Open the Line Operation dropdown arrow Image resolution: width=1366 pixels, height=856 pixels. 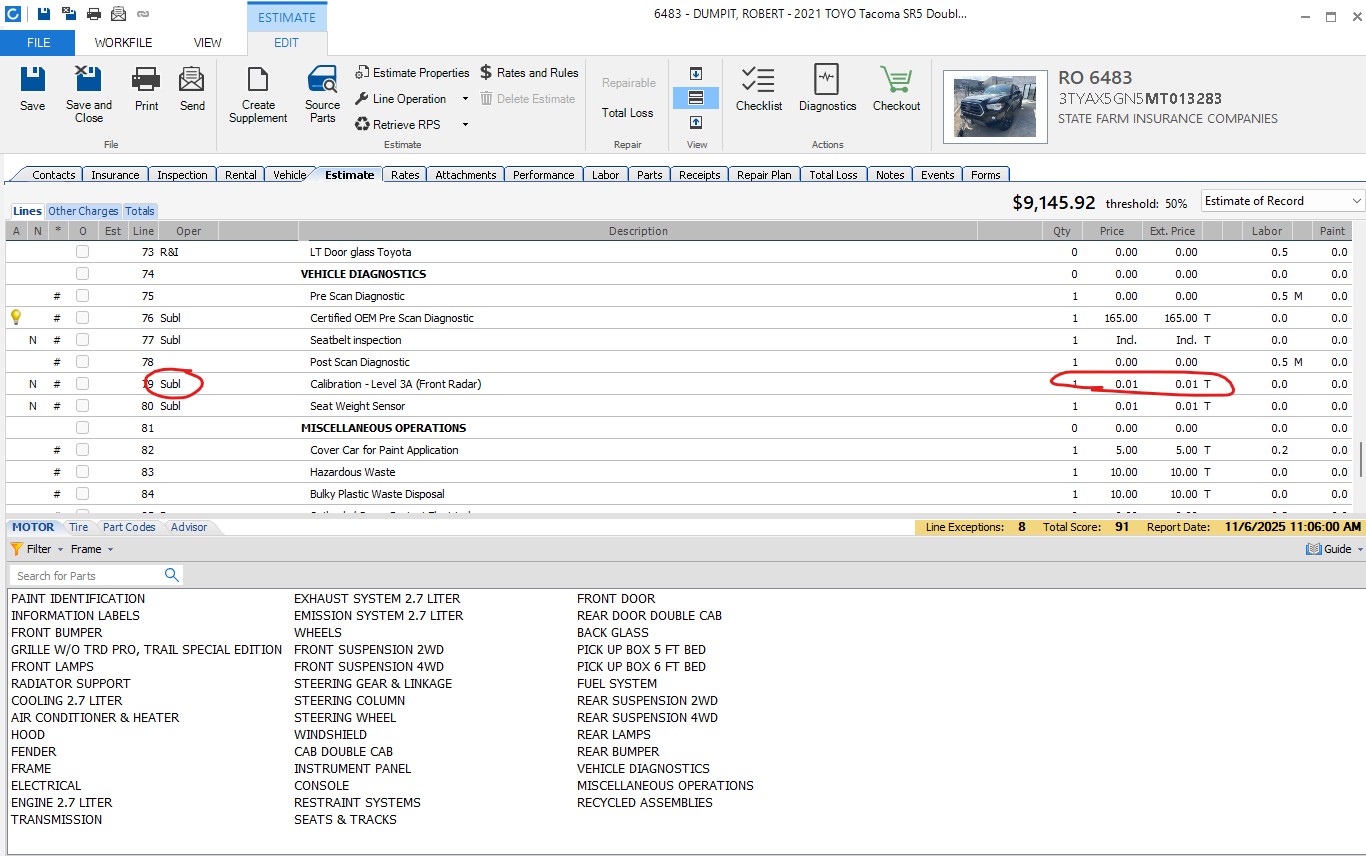tap(465, 99)
